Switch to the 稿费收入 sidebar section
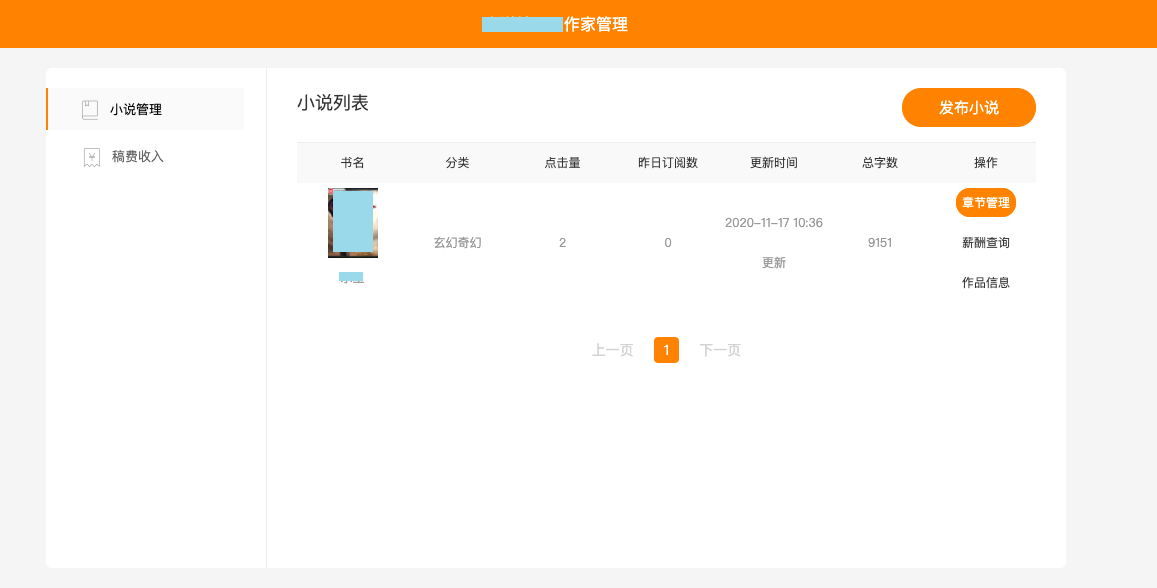 [137, 157]
